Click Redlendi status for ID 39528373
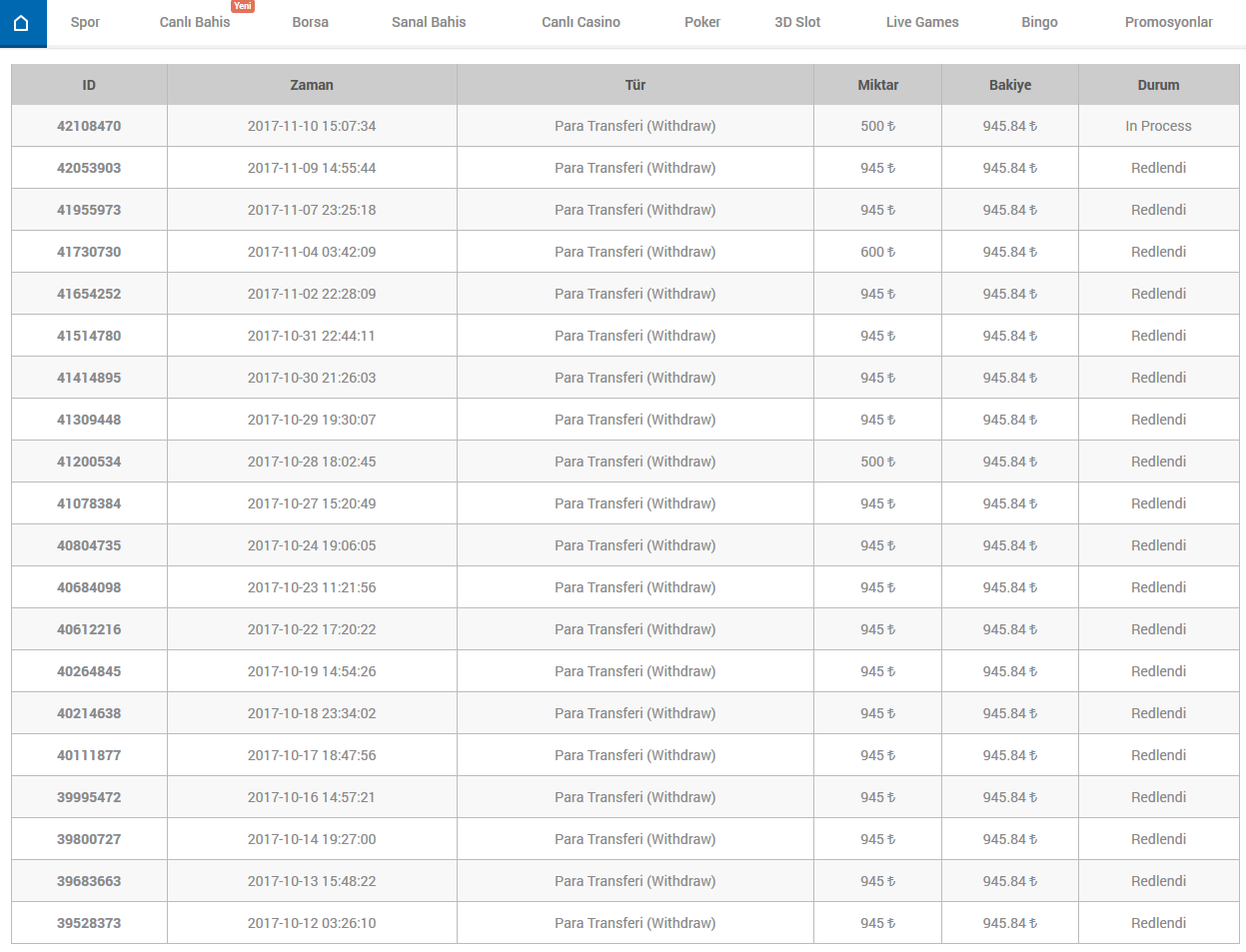The height and width of the screenshot is (952, 1246). 1159,923
